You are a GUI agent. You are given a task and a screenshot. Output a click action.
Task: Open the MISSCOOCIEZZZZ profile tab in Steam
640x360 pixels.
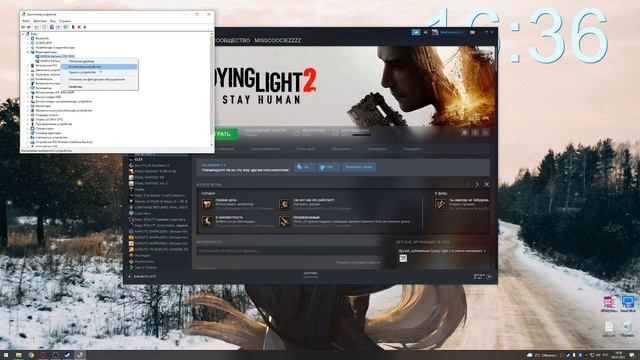pyautogui.click(x=278, y=40)
